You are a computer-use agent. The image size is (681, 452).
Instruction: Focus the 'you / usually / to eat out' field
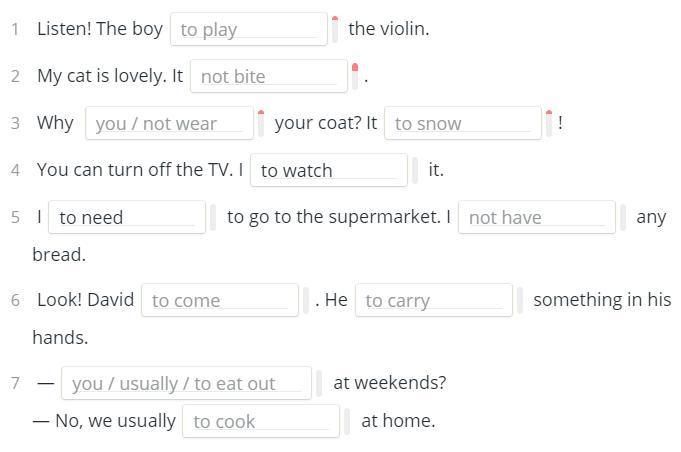[x=186, y=383]
